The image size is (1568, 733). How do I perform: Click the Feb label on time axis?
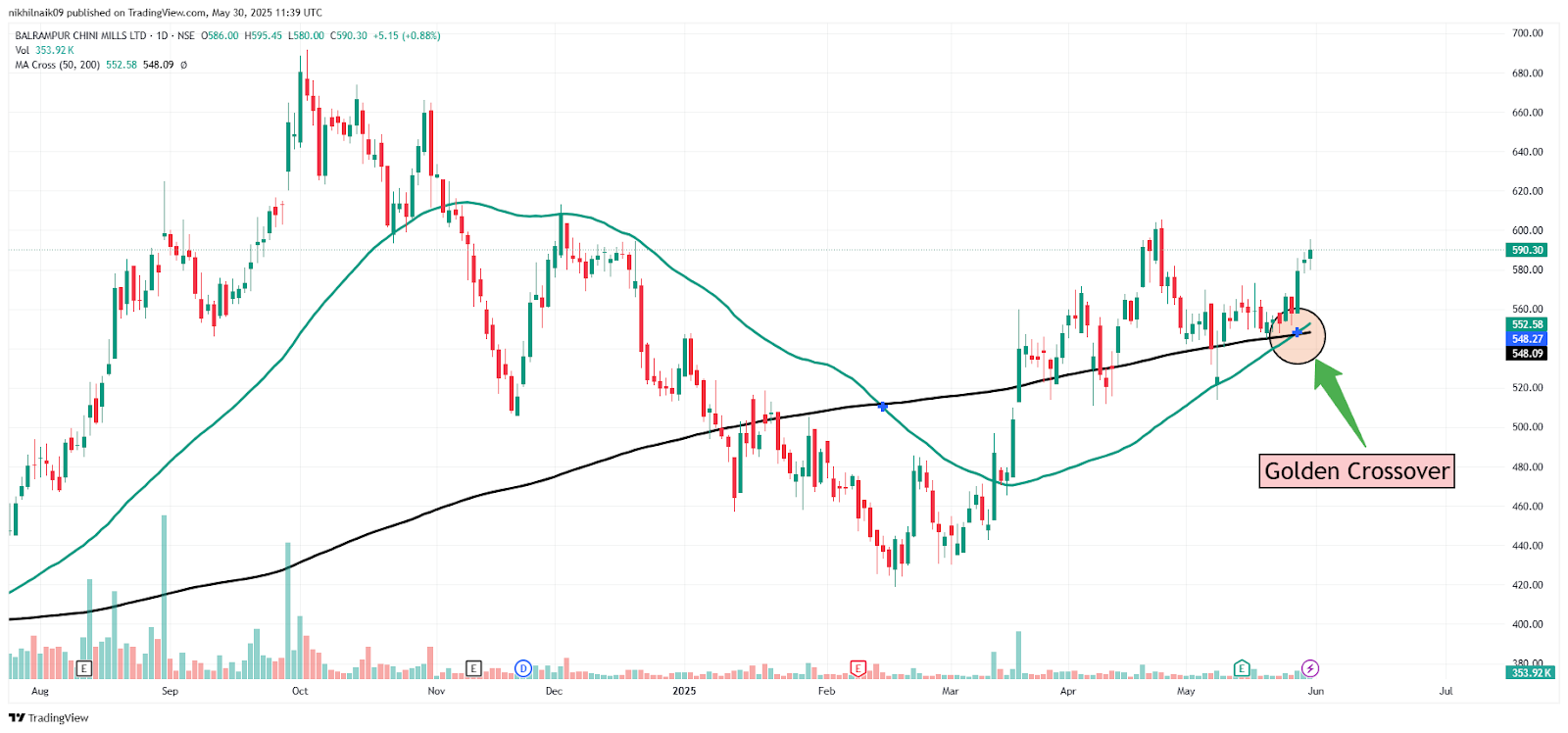826,691
